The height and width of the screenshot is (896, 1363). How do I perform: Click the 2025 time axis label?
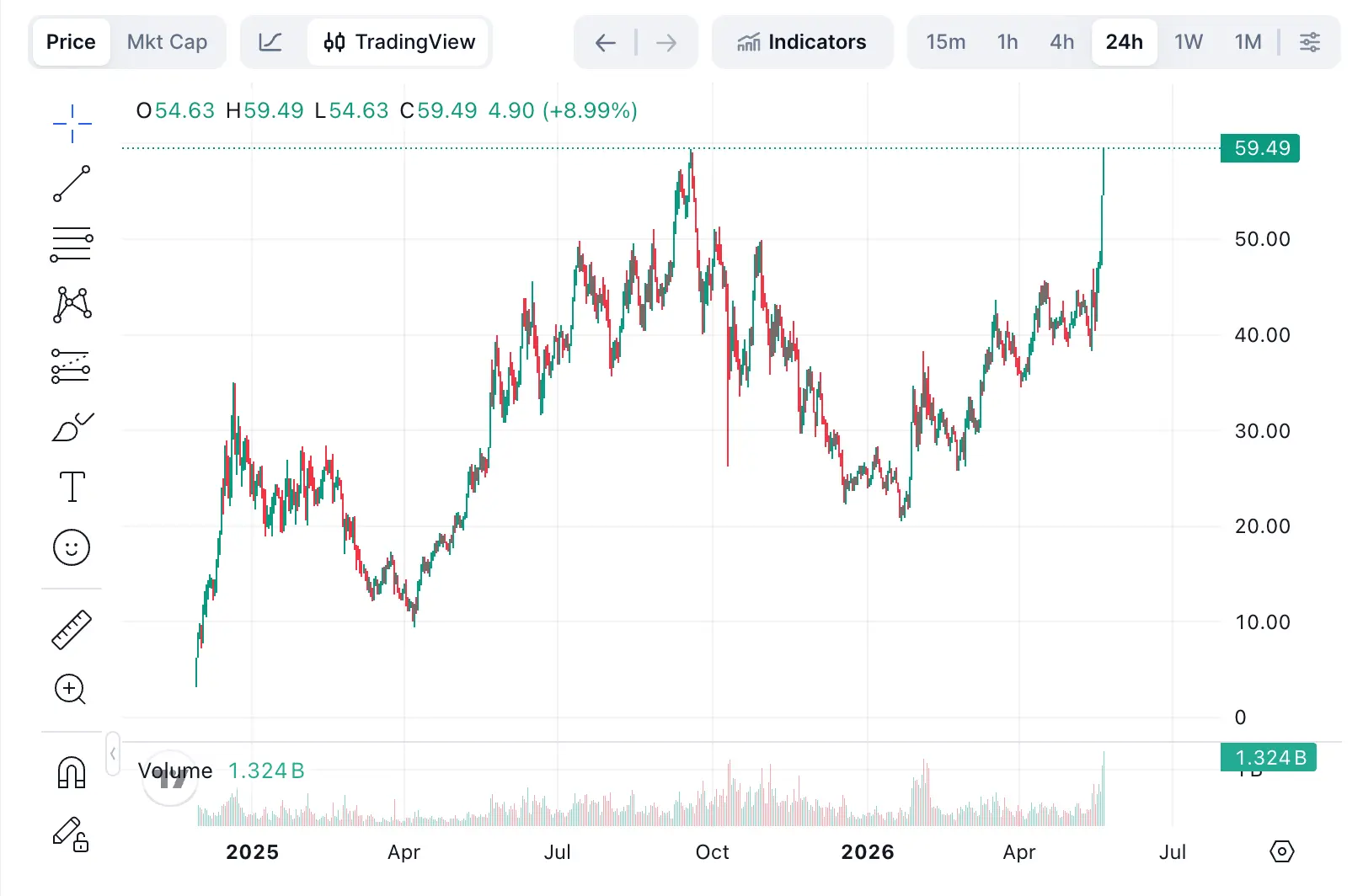253,852
